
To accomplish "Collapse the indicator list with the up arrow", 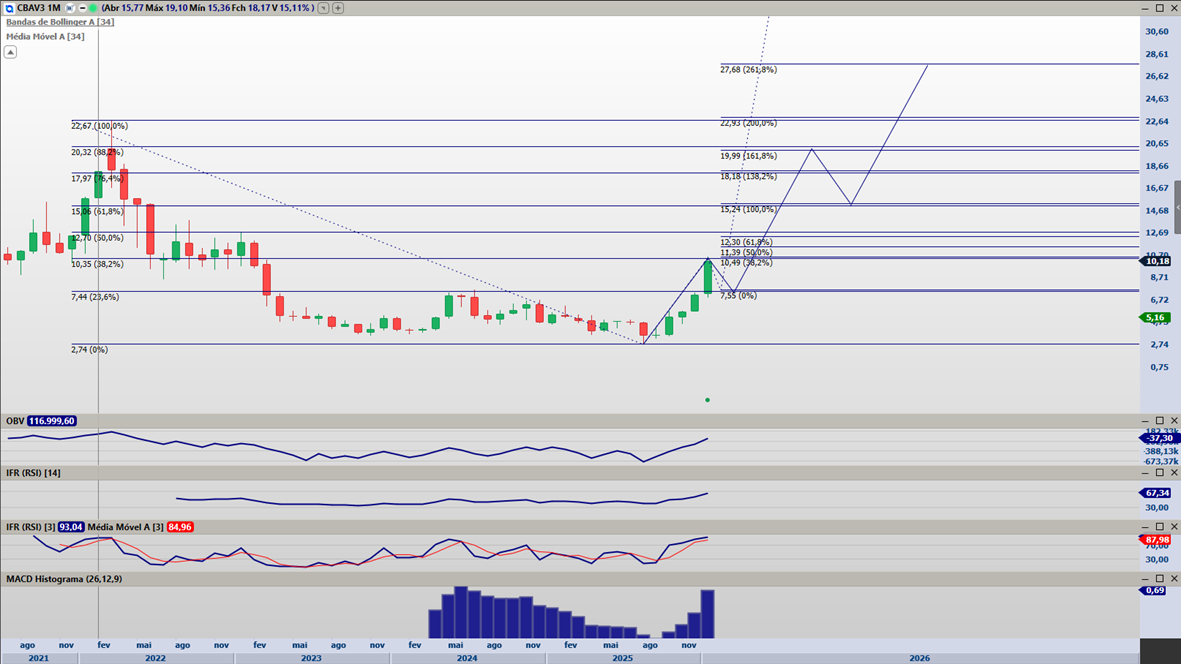I will click(11, 52).
